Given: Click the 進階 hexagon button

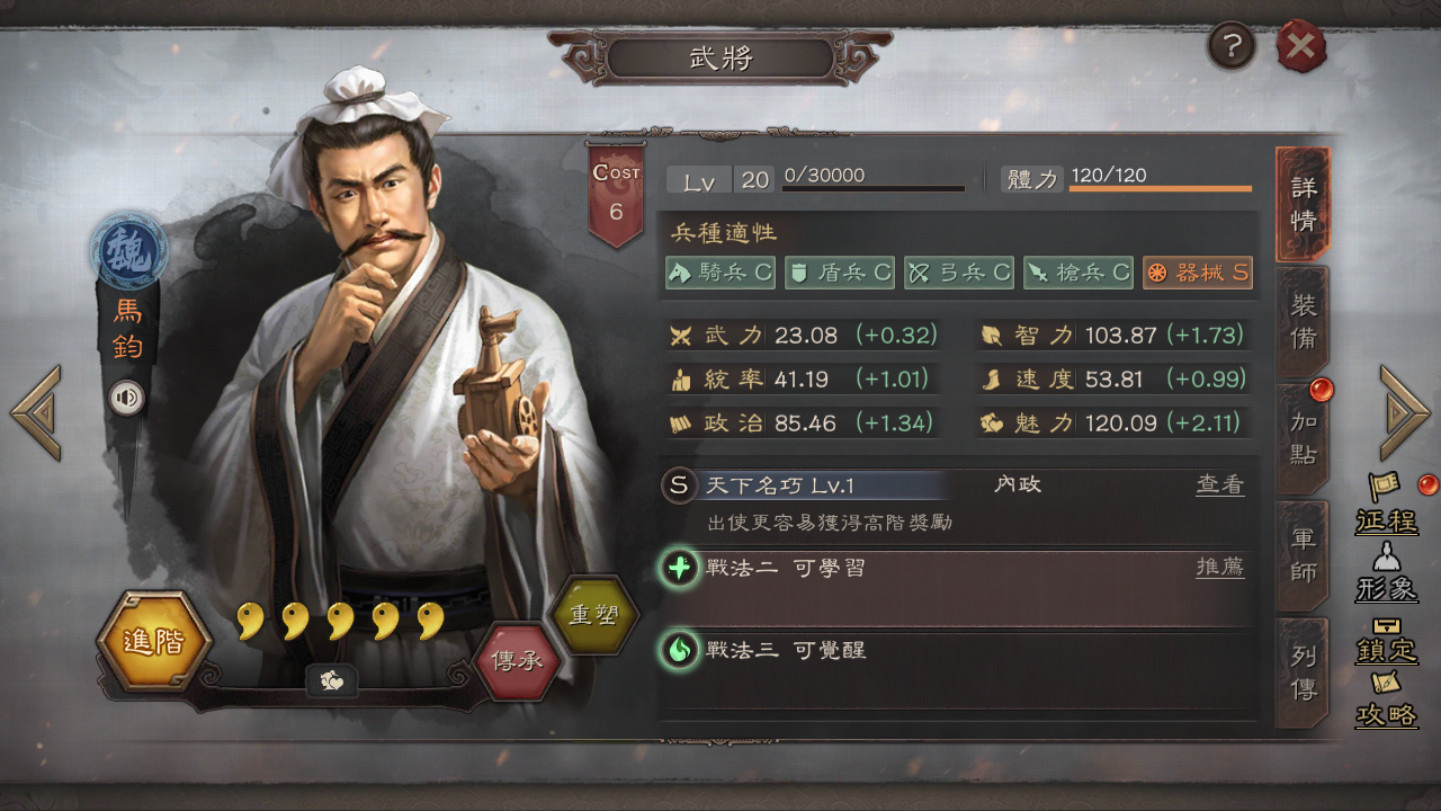Looking at the screenshot, I should [x=155, y=642].
